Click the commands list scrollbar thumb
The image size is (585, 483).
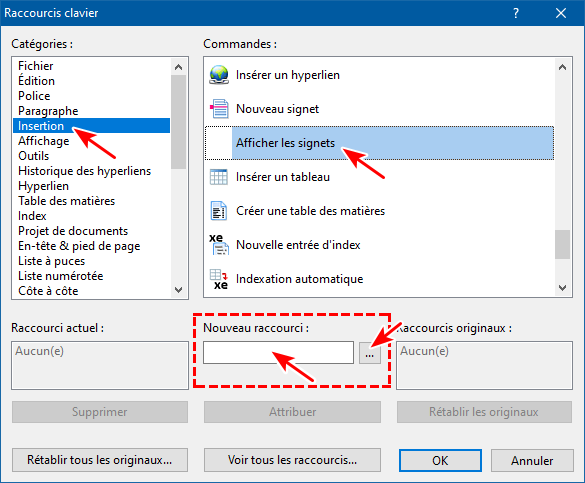tap(562, 244)
